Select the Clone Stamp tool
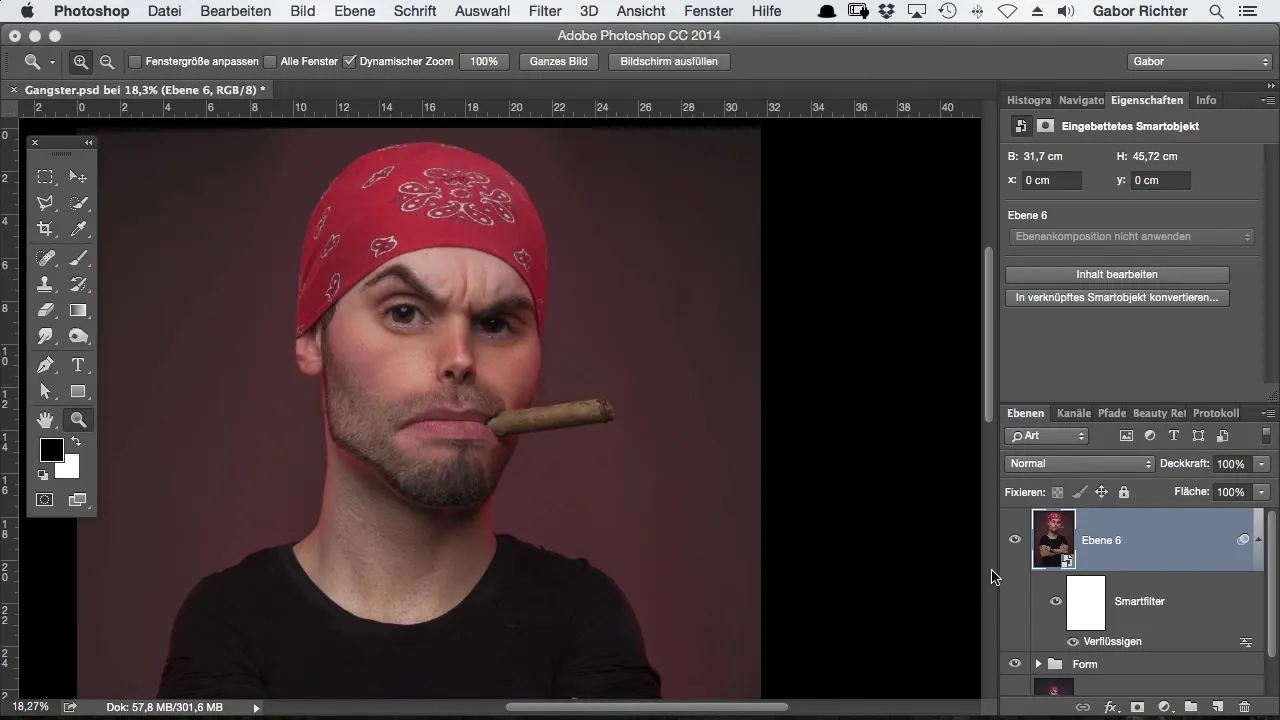 tap(45, 284)
